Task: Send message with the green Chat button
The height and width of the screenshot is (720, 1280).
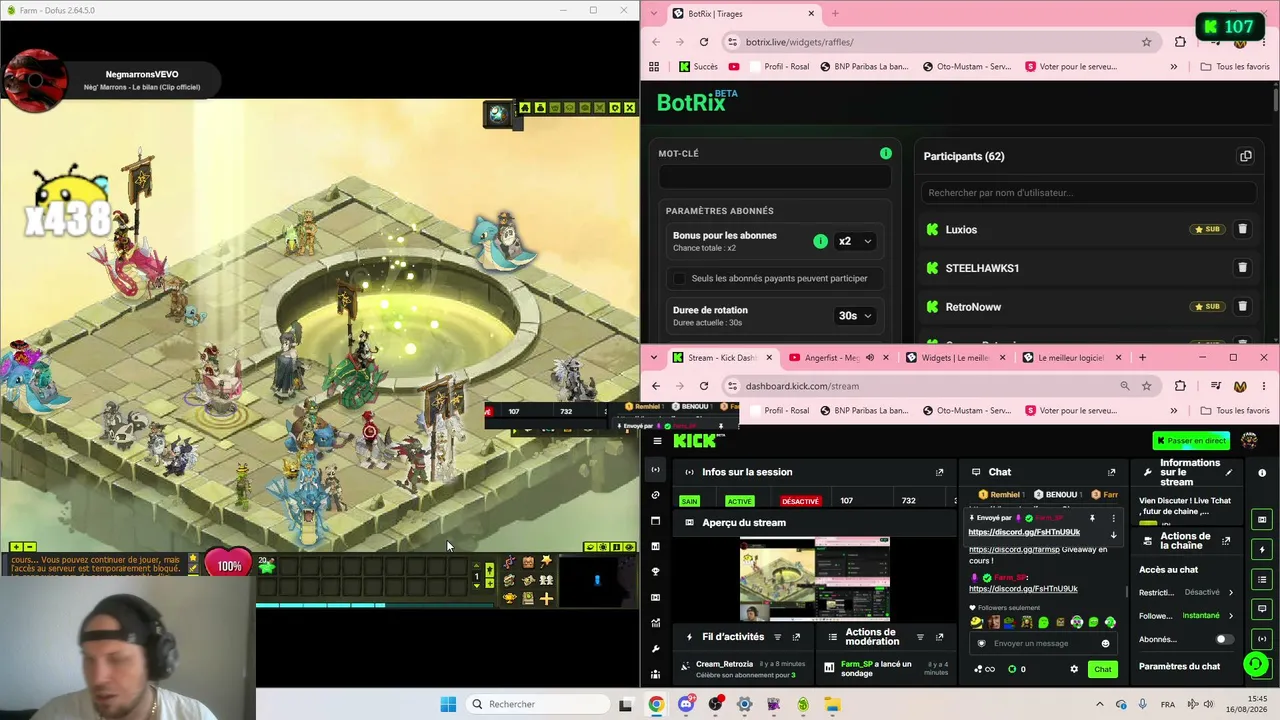Action: click(x=1102, y=669)
